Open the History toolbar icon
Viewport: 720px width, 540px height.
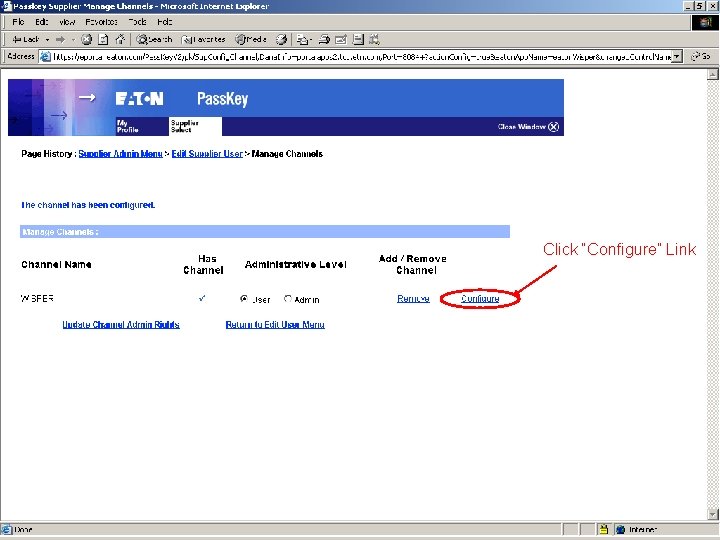(281, 39)
